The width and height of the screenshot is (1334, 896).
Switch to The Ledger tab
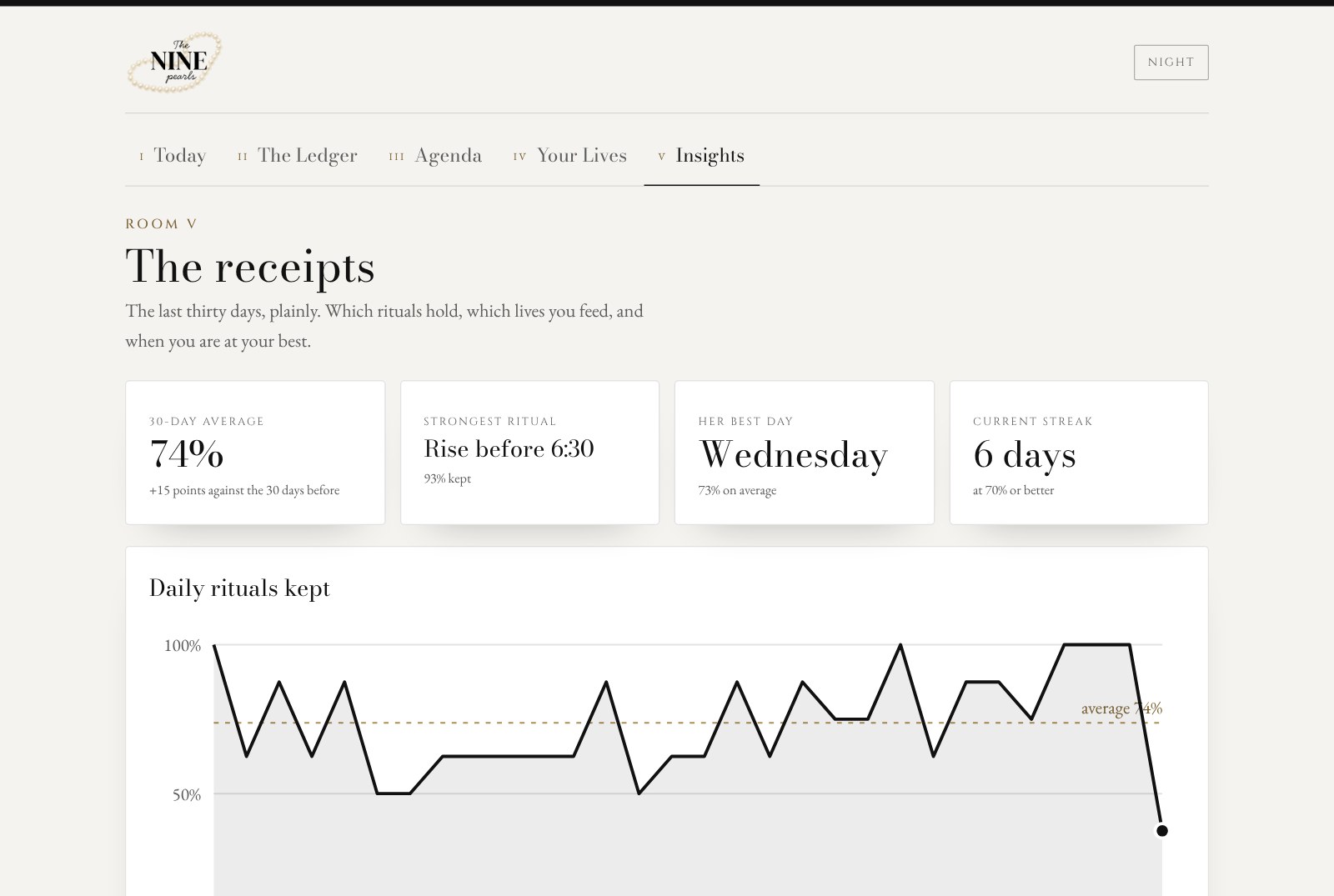(298, 156)
